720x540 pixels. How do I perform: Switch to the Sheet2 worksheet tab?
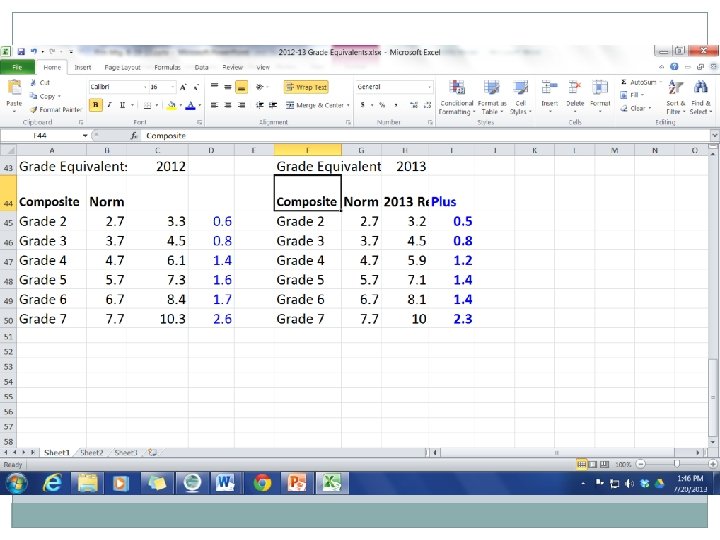(x=92, y=453)
